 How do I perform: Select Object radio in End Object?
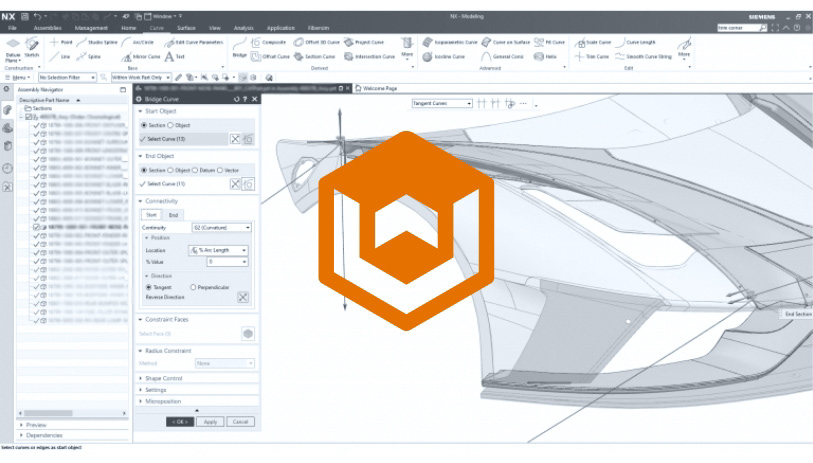tap(170, 170)
